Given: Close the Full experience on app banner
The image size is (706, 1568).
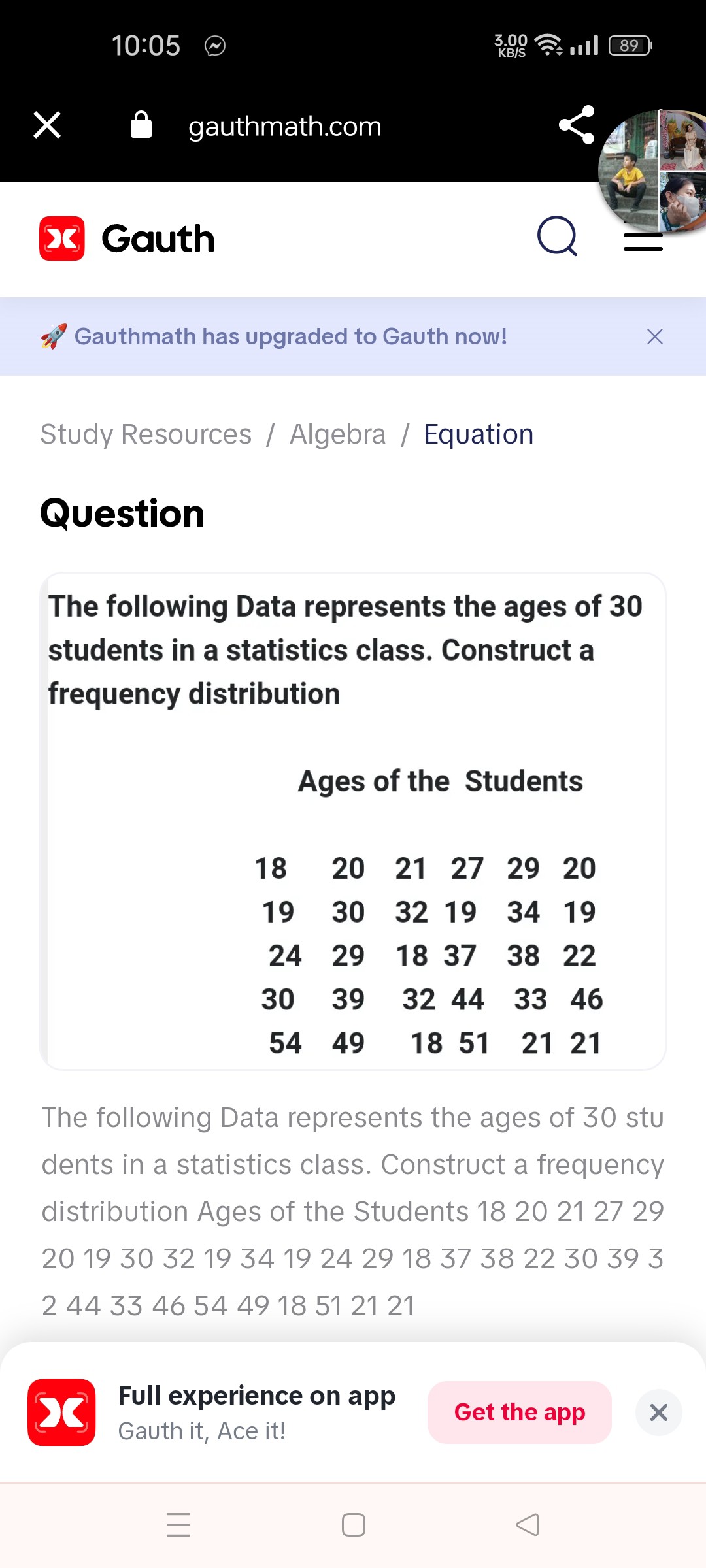Looking at the screenshot, I should 659,1413.
